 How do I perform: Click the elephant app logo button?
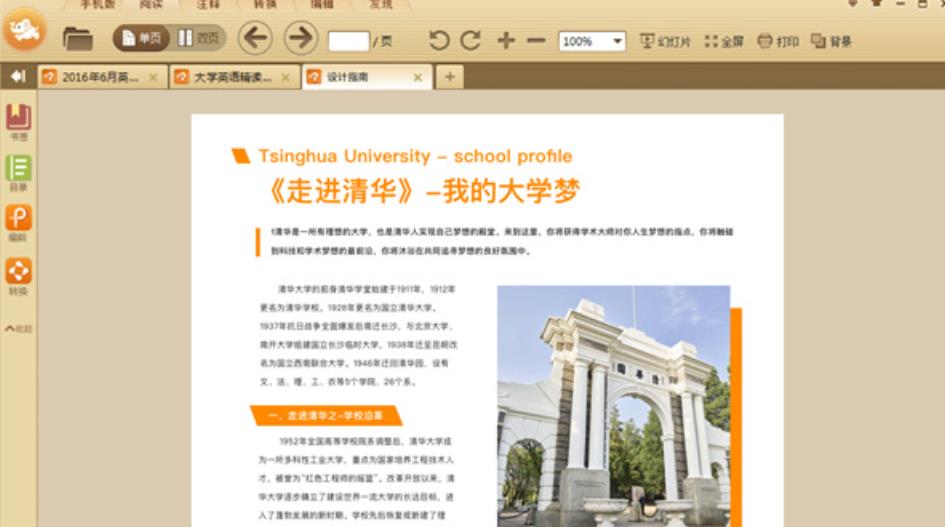[x=25, y=30]
